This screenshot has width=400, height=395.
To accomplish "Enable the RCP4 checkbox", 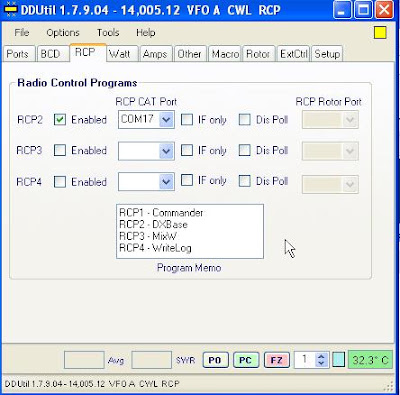I will pyautogui.click(x=60, y=182).
